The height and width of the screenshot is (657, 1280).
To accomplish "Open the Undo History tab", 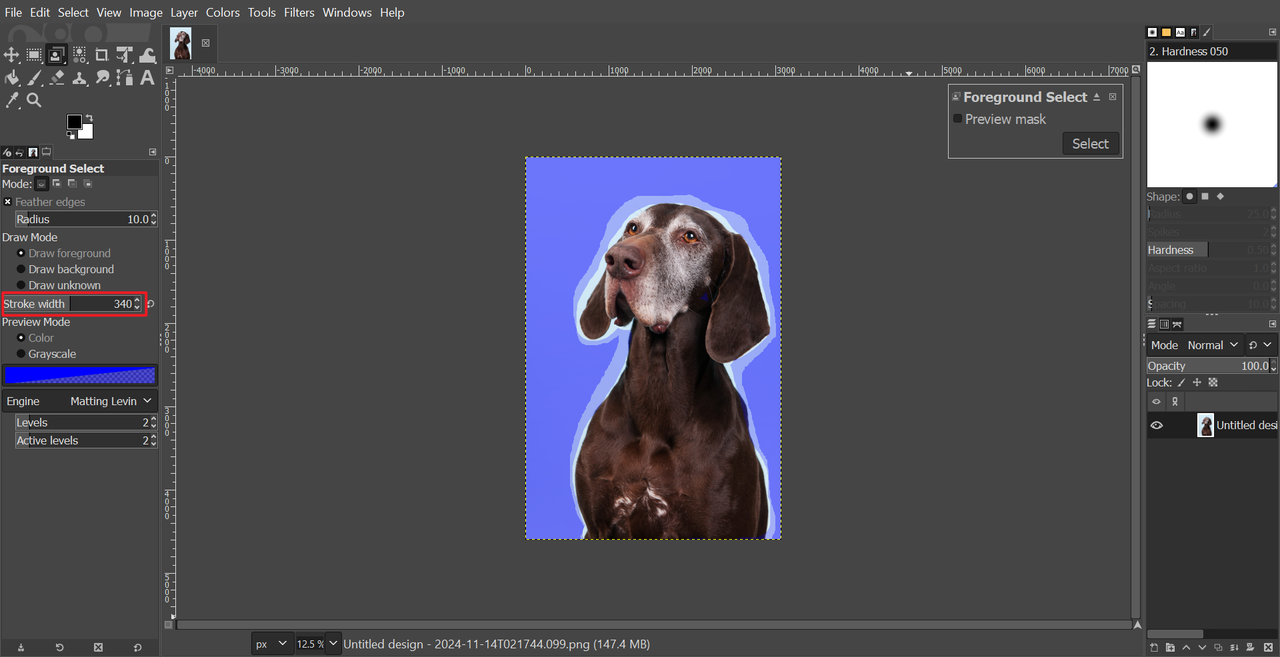I will (20, 152).
